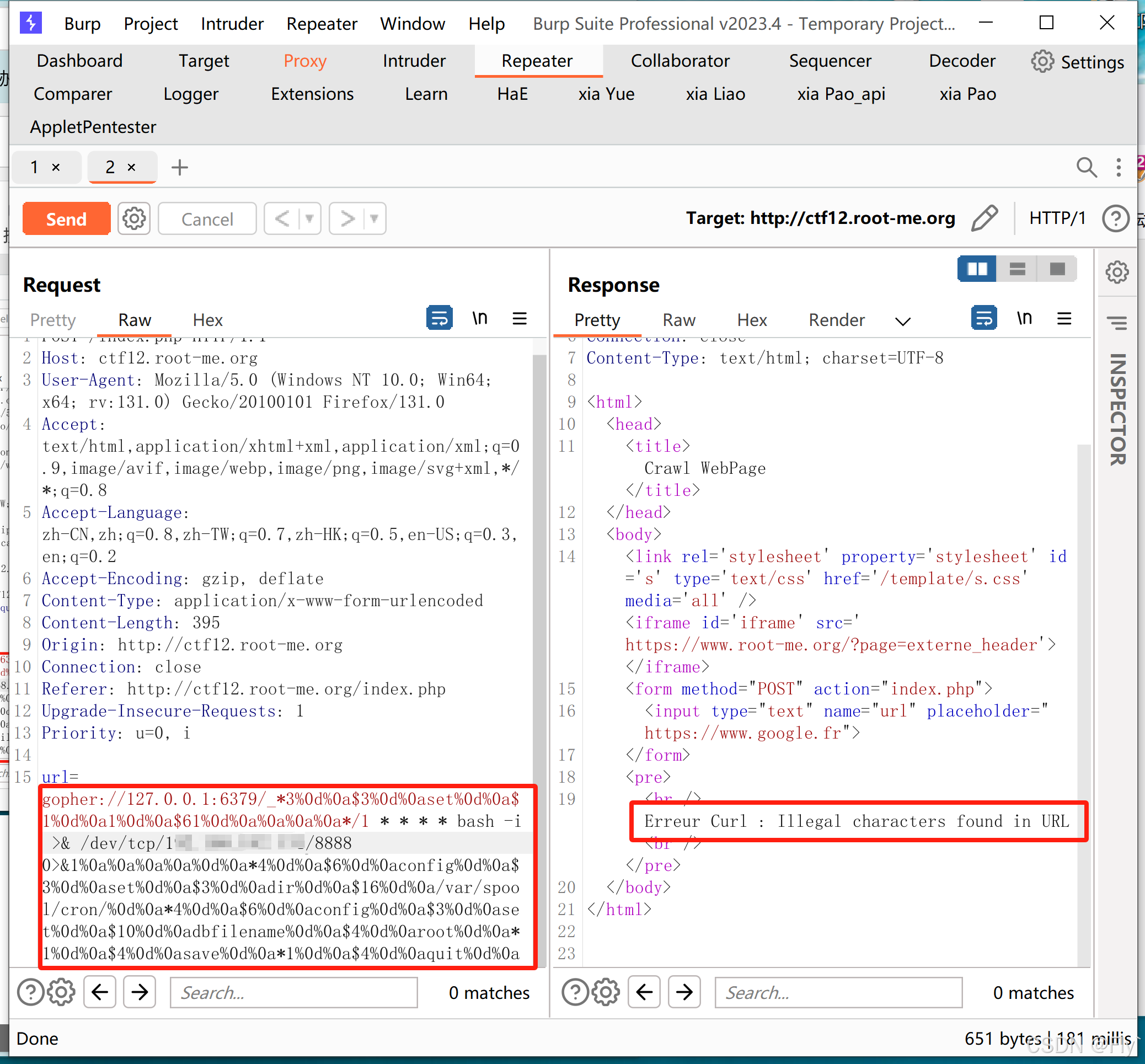Select the combined tabbed layout view

pos(1057,269)
